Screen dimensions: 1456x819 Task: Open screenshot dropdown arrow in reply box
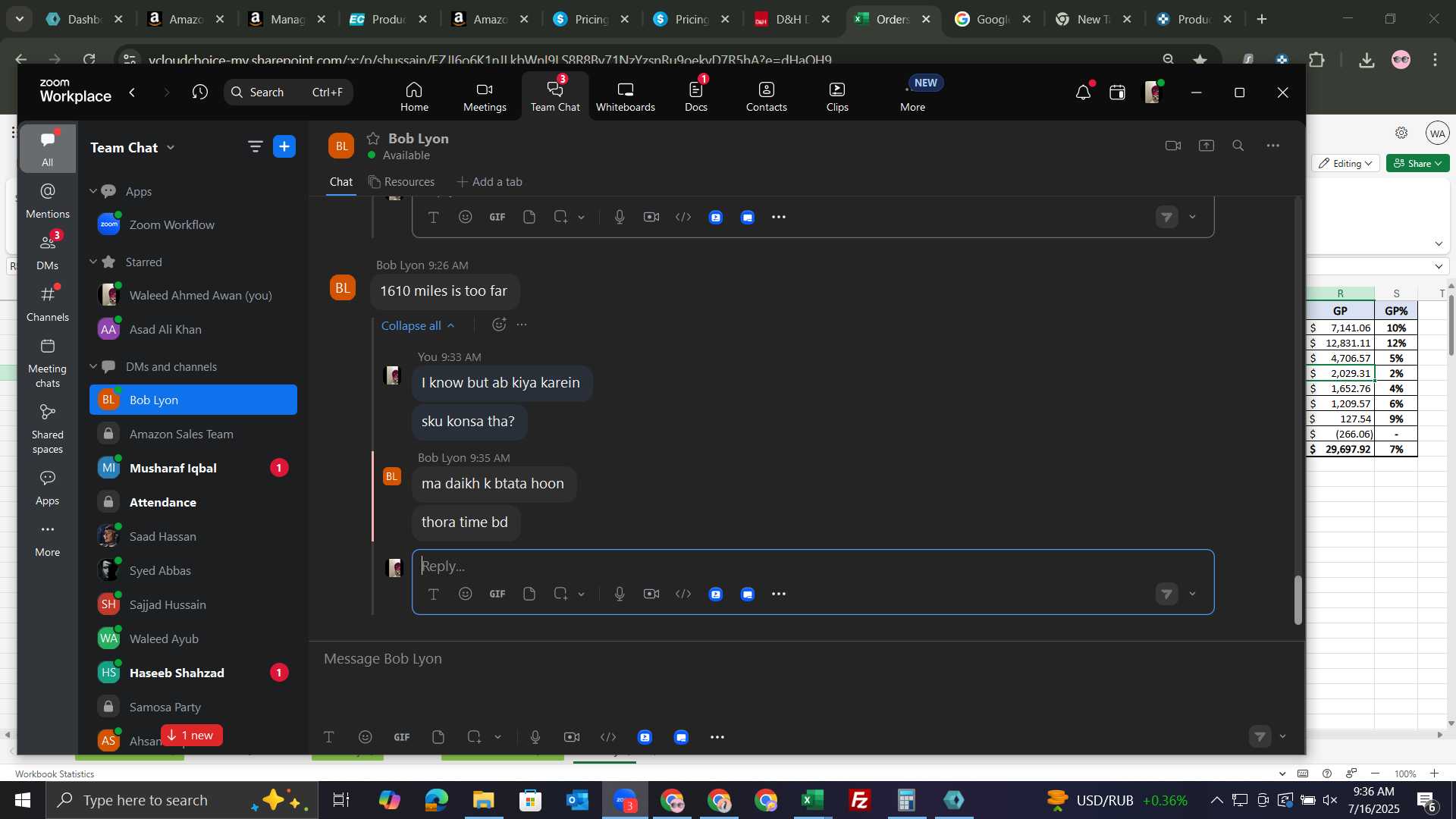pos(582,595)
